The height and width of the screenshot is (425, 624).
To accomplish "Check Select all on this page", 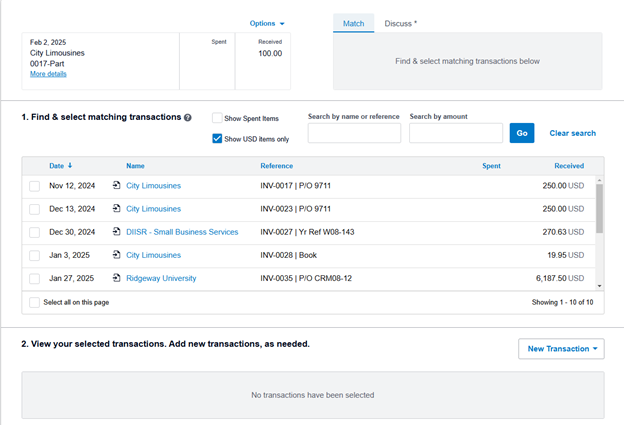I will 35,302.
